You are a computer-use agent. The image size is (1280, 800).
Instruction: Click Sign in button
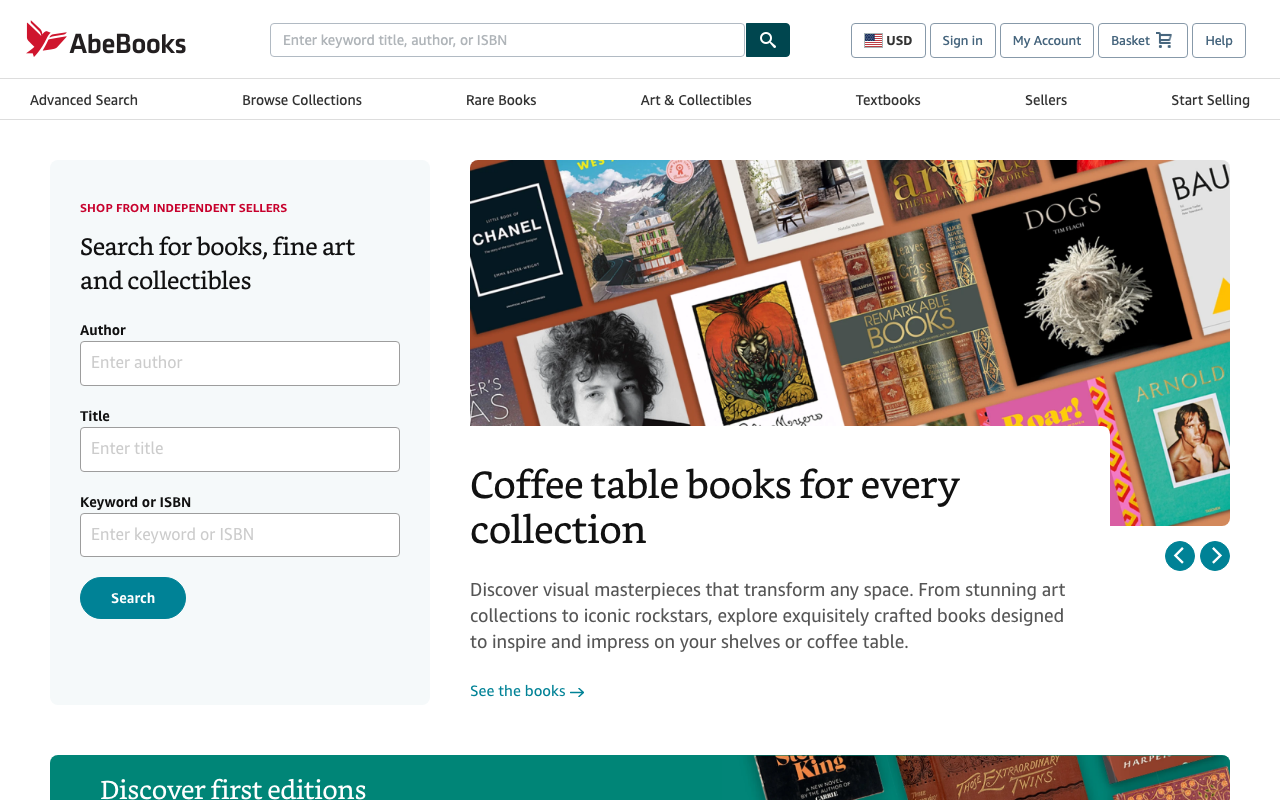962,40
